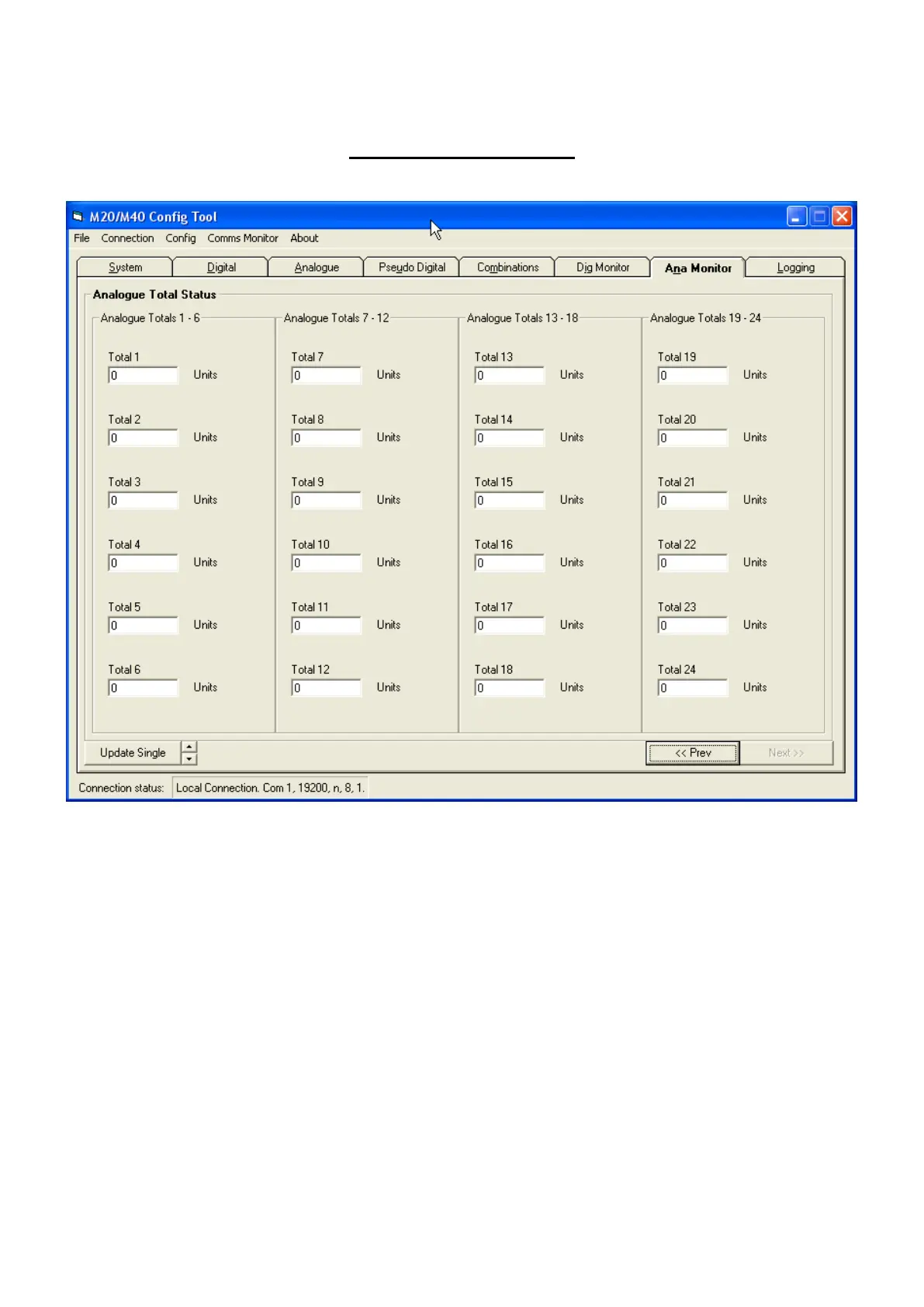Click the M20/M40 Config Tool title icon
924x1307 pixels.
click(x=78, y=217)
